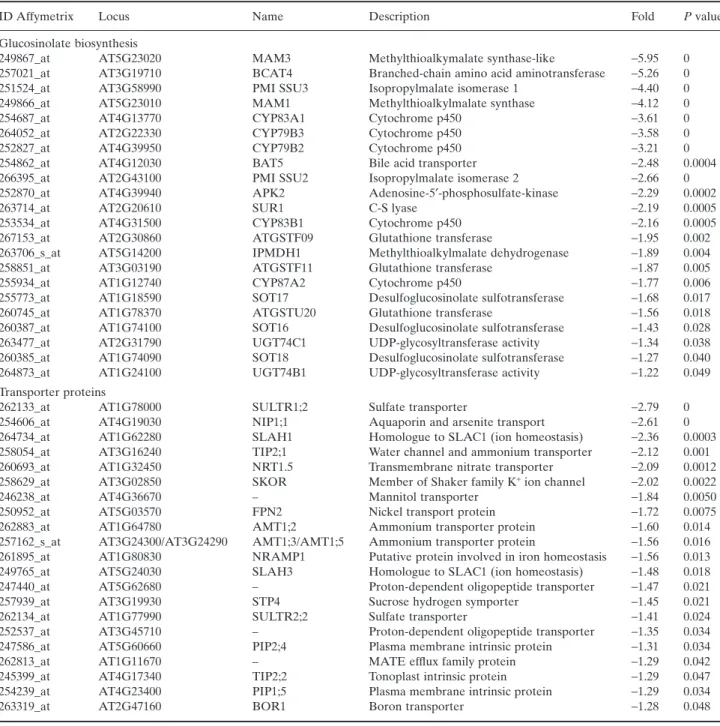Click gene name BOR1
This screenshot has width=720, height=726.
tap(269, 707)
